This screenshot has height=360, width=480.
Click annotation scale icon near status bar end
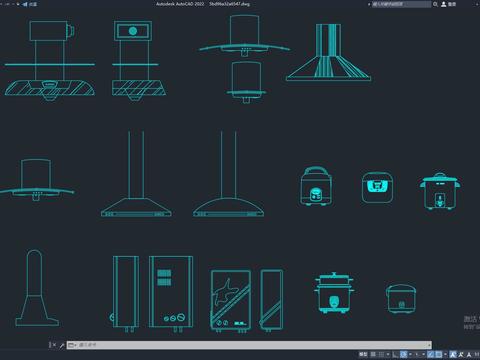pyautogui.click(x=469, y=354)
